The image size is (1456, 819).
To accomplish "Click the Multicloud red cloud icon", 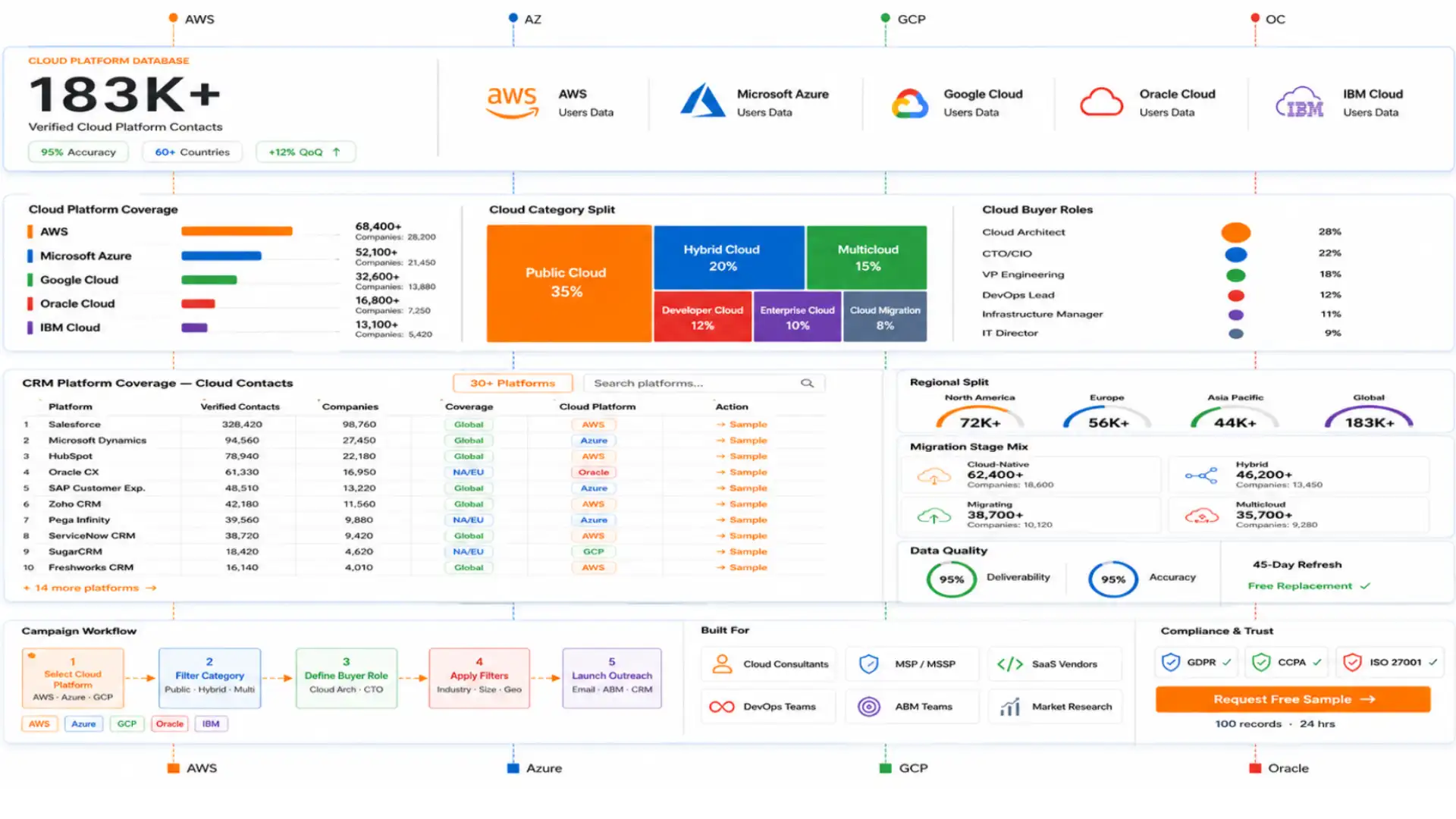I will click(x=1201, y=516).
